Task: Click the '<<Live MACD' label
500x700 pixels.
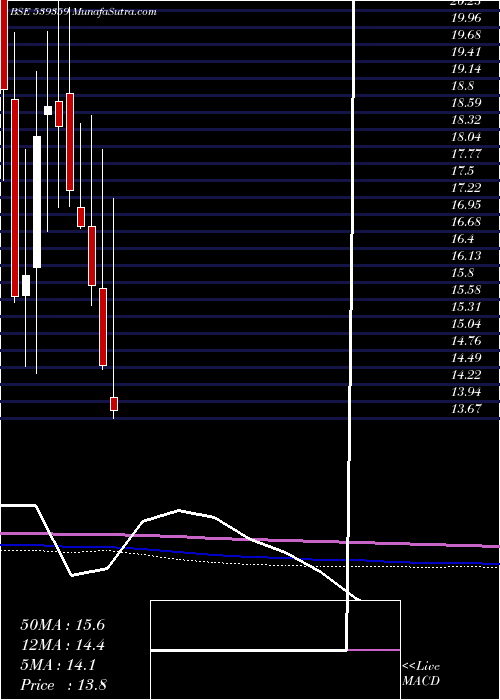Action: click(421, 674)
